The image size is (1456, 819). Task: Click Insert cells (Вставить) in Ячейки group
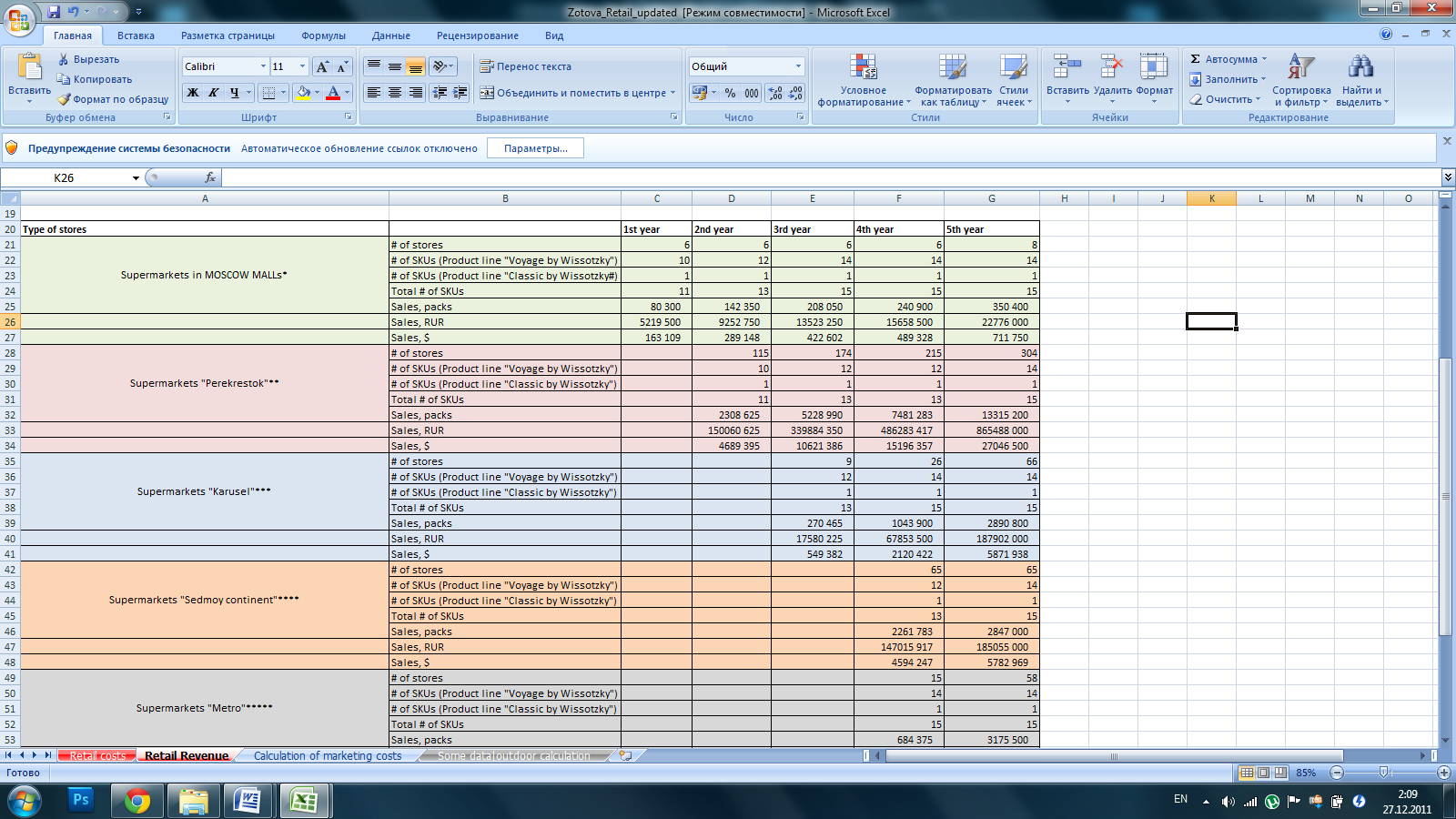(1067, 79)
